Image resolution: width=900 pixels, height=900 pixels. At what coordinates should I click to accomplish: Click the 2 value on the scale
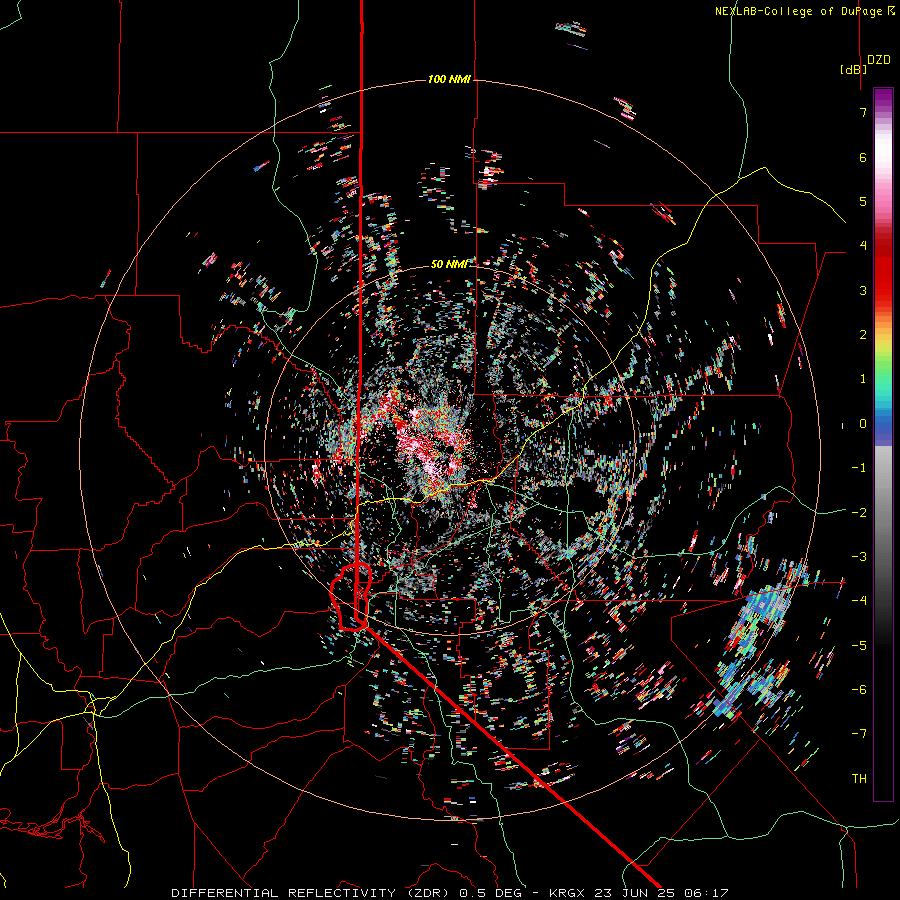pos(863,335)
